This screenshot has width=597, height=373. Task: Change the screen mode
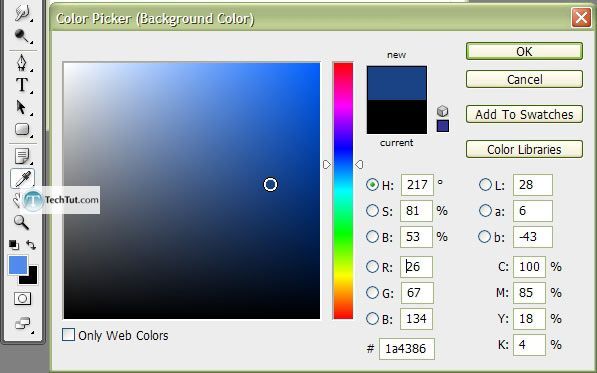(x=23, y=324)
